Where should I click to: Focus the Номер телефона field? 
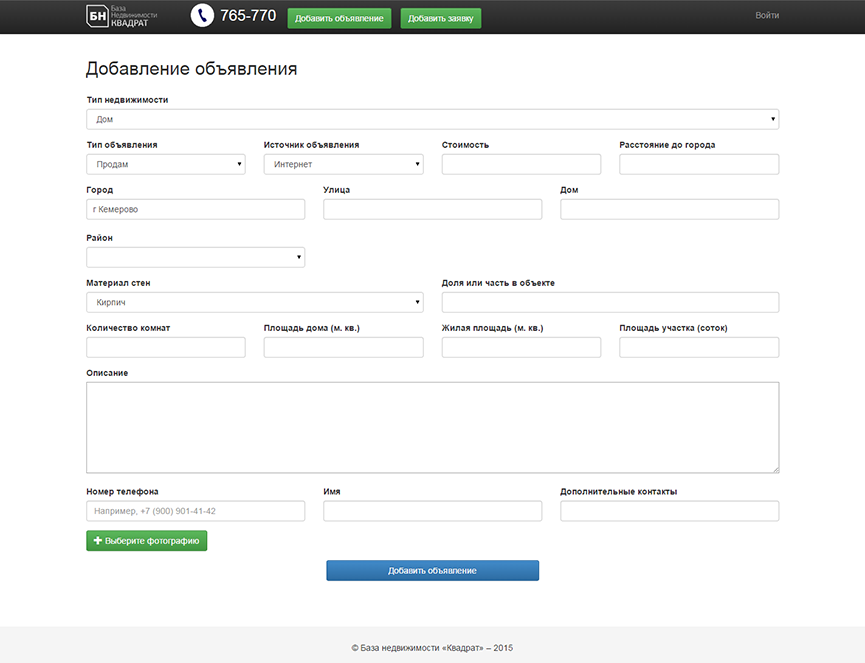[x=195, y=511]
